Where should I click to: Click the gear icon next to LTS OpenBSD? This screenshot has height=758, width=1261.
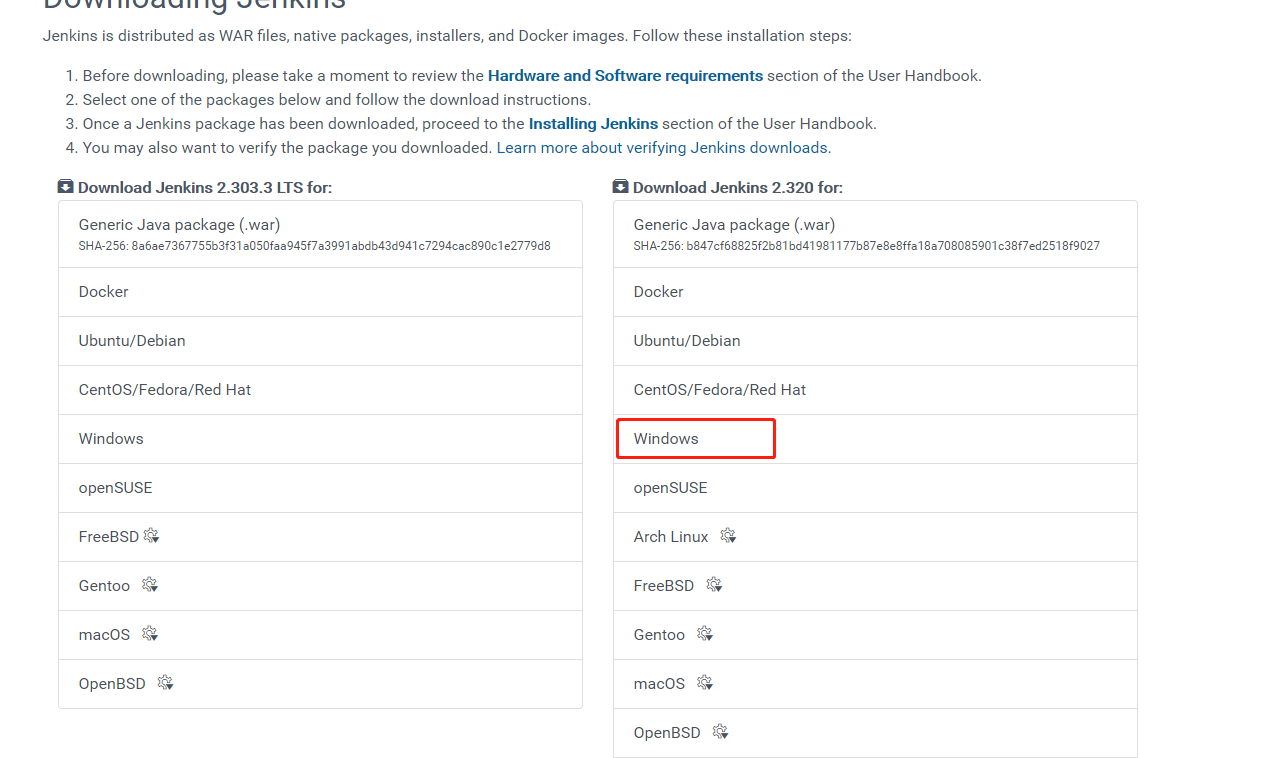pos(165,683)
